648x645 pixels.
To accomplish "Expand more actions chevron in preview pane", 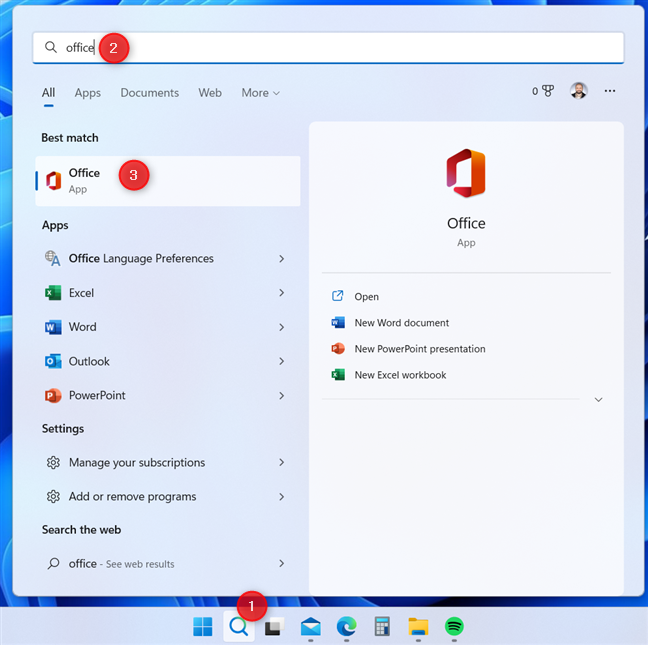I will click(598, 400).
